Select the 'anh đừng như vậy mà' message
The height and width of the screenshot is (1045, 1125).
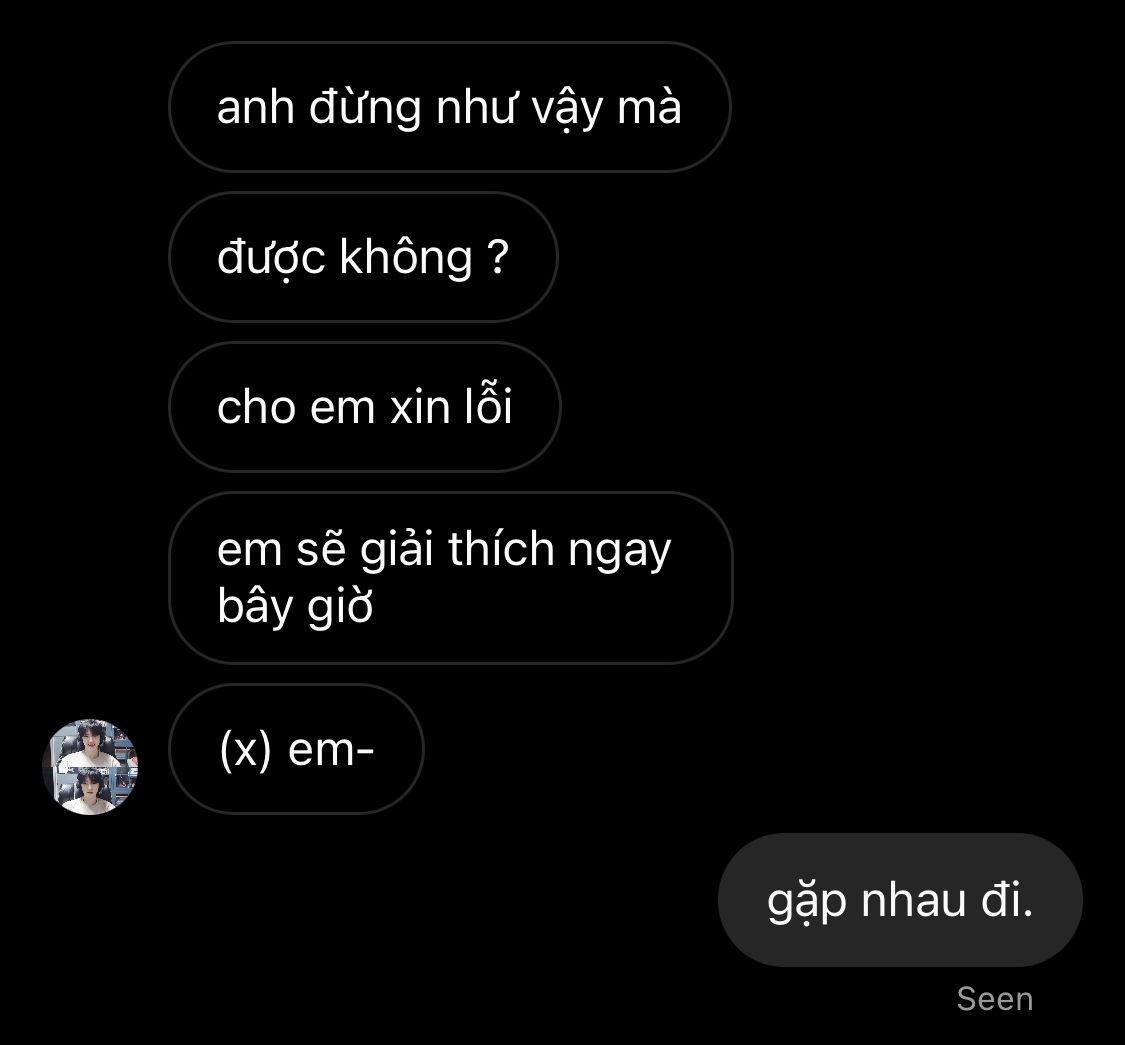[450, 107]
